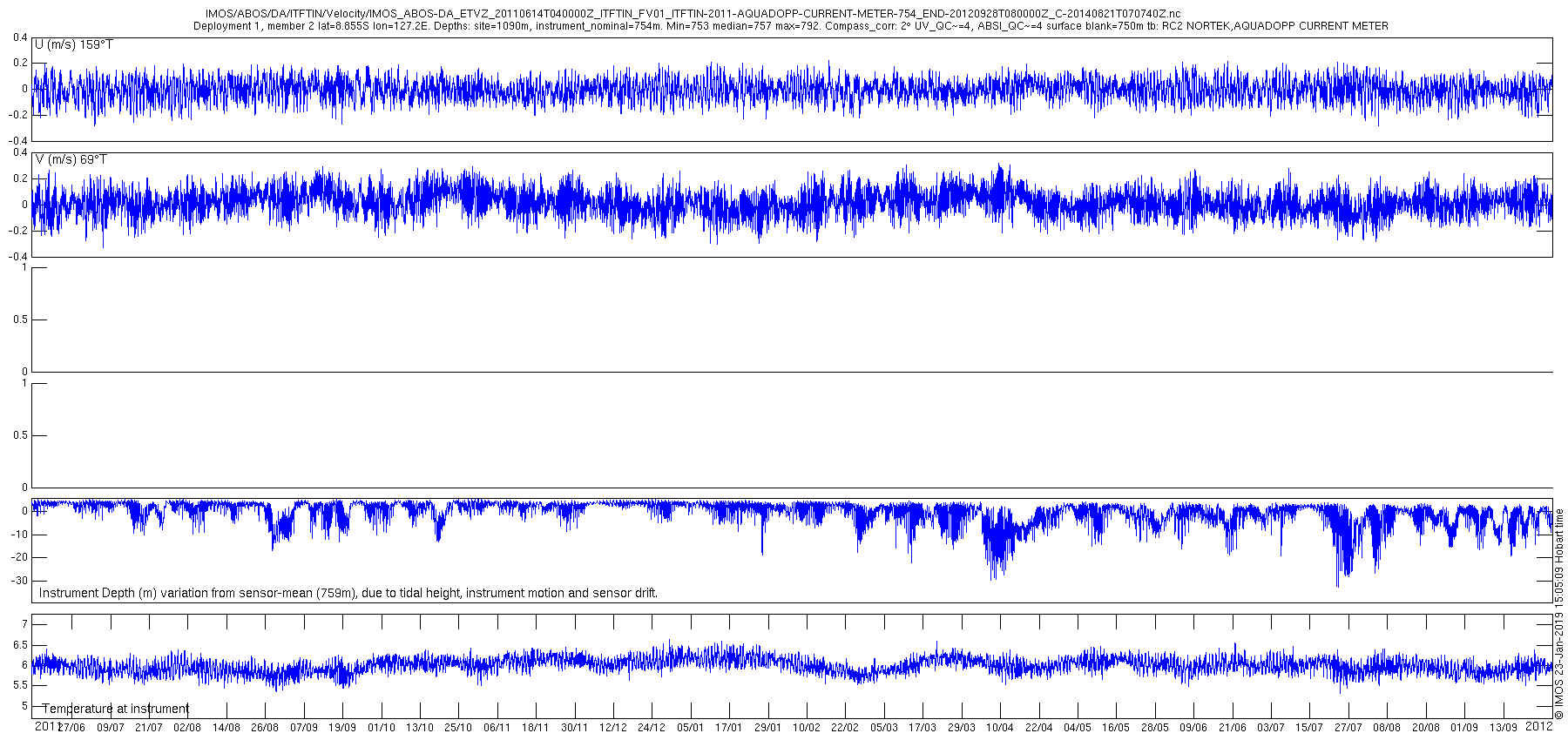The width and height of the screenshot is (1568, 740).
Task: Click the '10/02' date label
Action: pos(807,728)
